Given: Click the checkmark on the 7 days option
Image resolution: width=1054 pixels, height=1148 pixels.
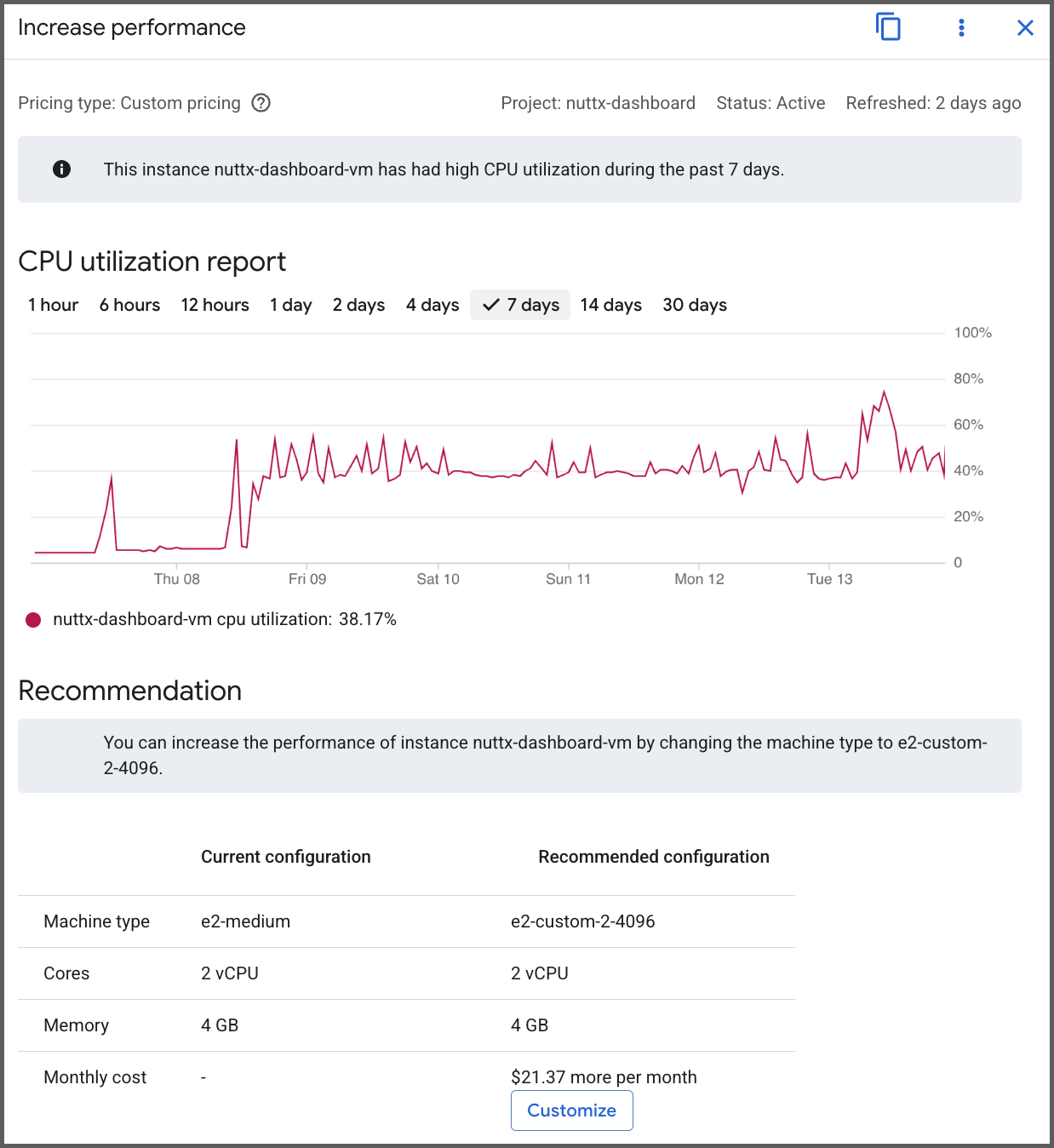Looking at the screenshot, I should tap(490, 304).
